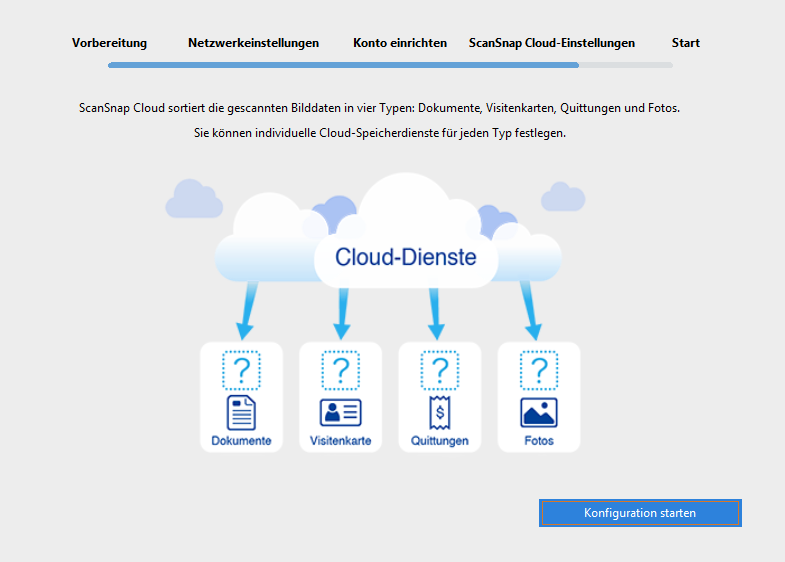This screenshot has width=785, height=562.
Task: Jump to the Start step label
Action: [685, 43]
